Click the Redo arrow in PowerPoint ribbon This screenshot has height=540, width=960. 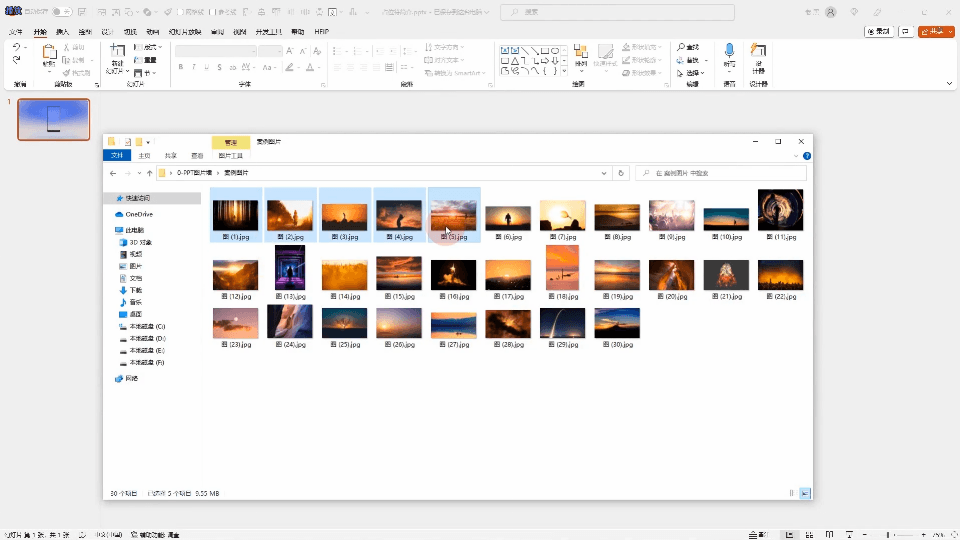pyautogui.click(x=17, y=60)
